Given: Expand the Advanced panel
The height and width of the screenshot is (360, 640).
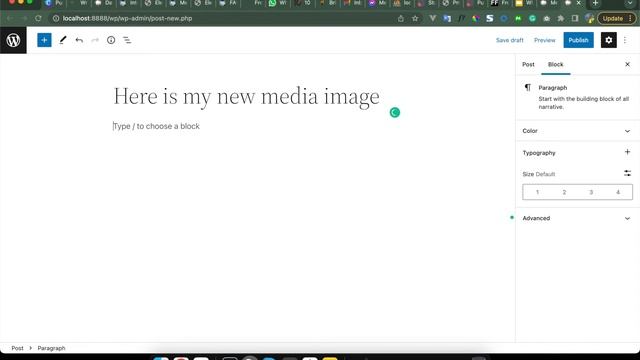Looking at the screenshot, I should coord(577,218).
